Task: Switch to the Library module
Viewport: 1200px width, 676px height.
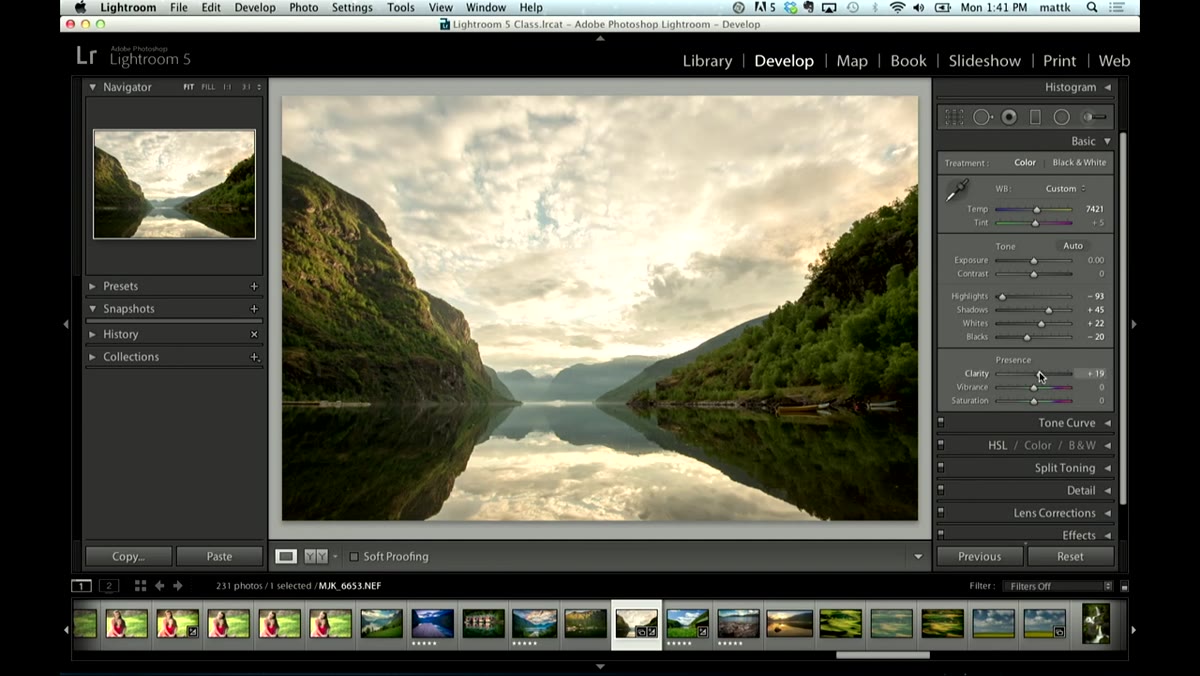Action: [x=707, y=61]
